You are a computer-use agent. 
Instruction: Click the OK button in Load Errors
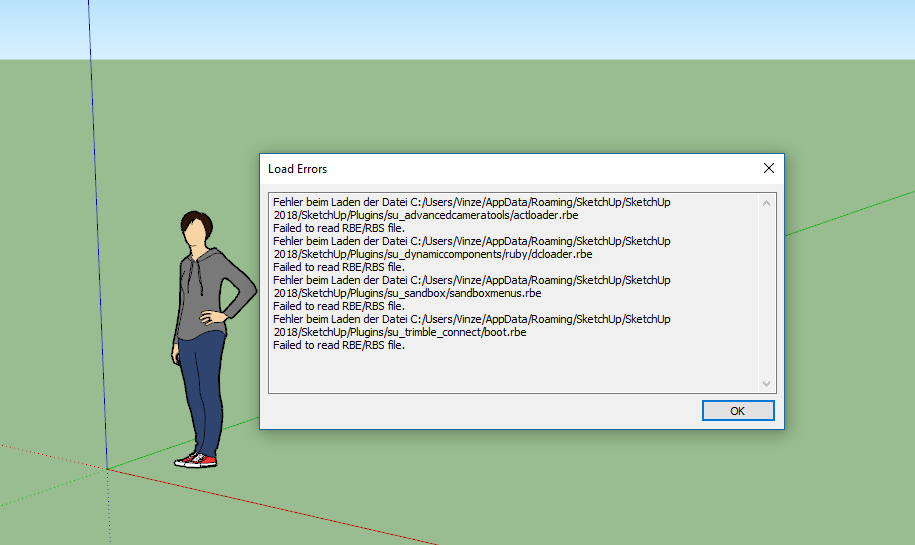[x=738, y=411]
